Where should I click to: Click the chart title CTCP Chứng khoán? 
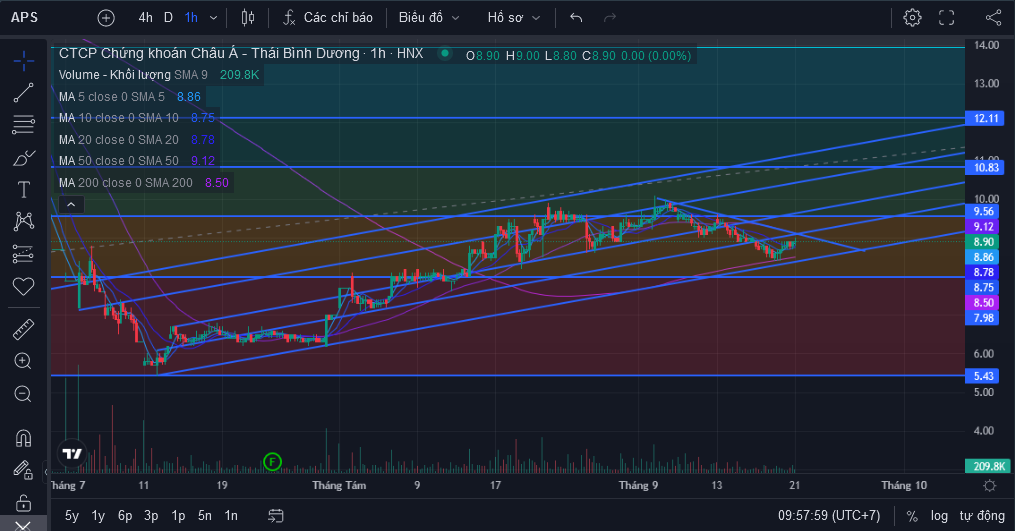pos(241,54)
